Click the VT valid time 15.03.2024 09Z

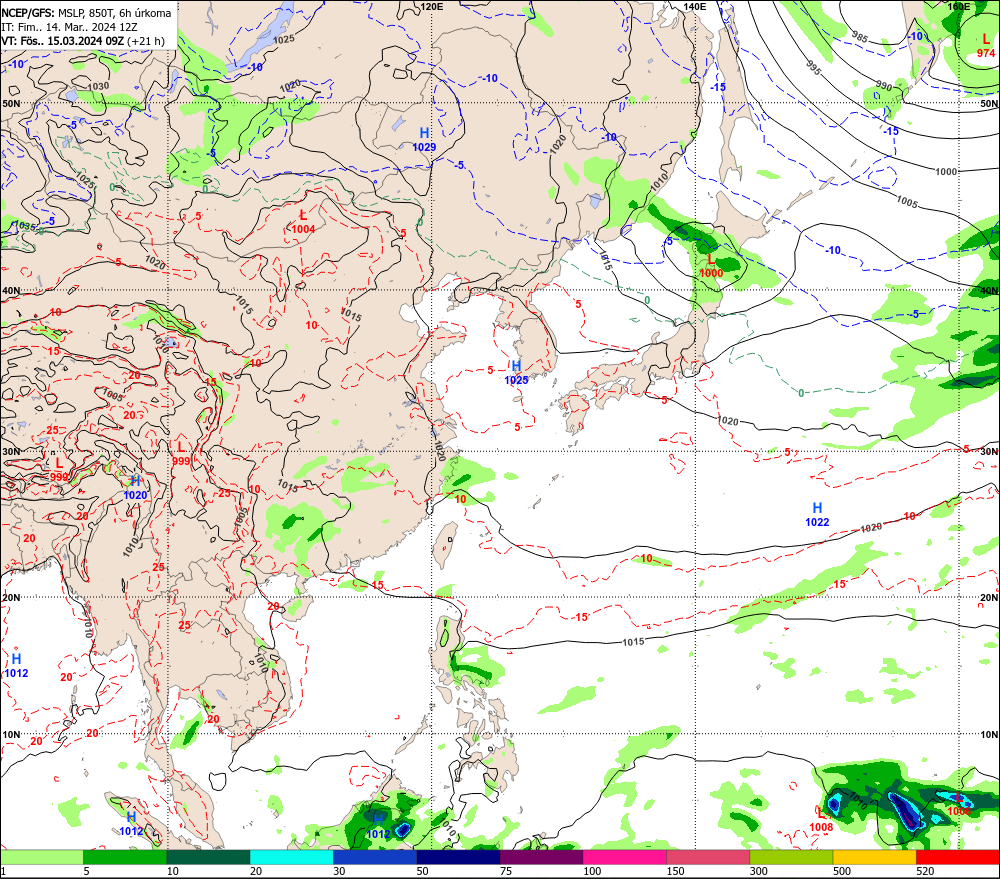click(83, 41)
